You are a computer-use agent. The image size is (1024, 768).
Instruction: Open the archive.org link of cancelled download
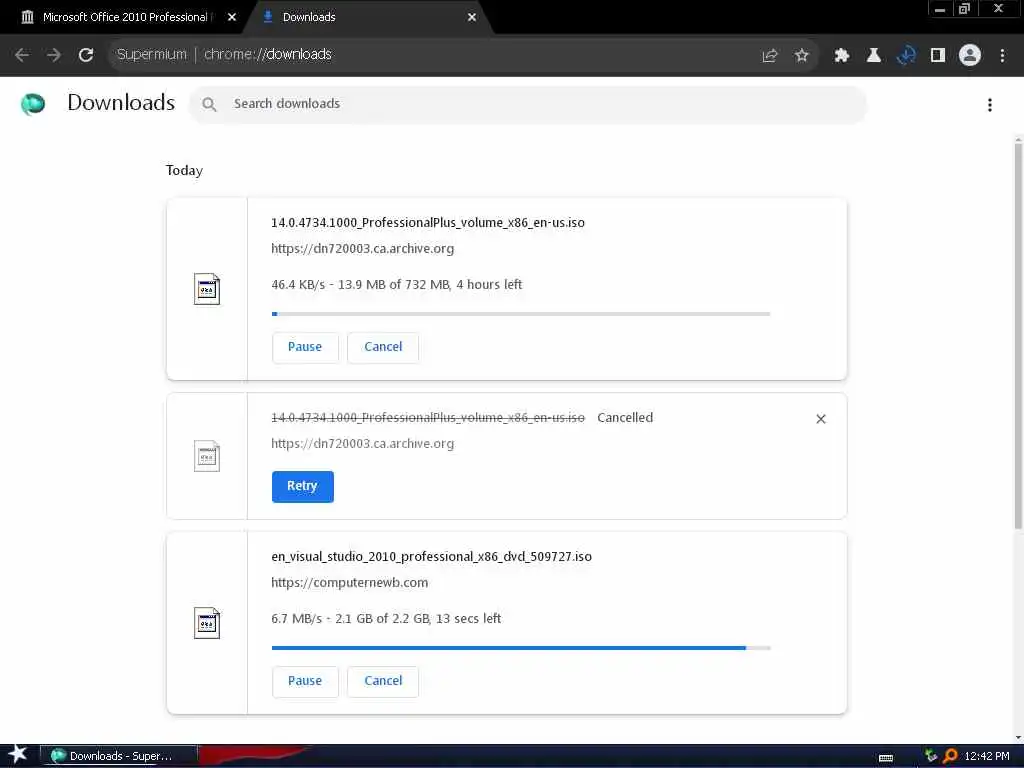point(362,444)
